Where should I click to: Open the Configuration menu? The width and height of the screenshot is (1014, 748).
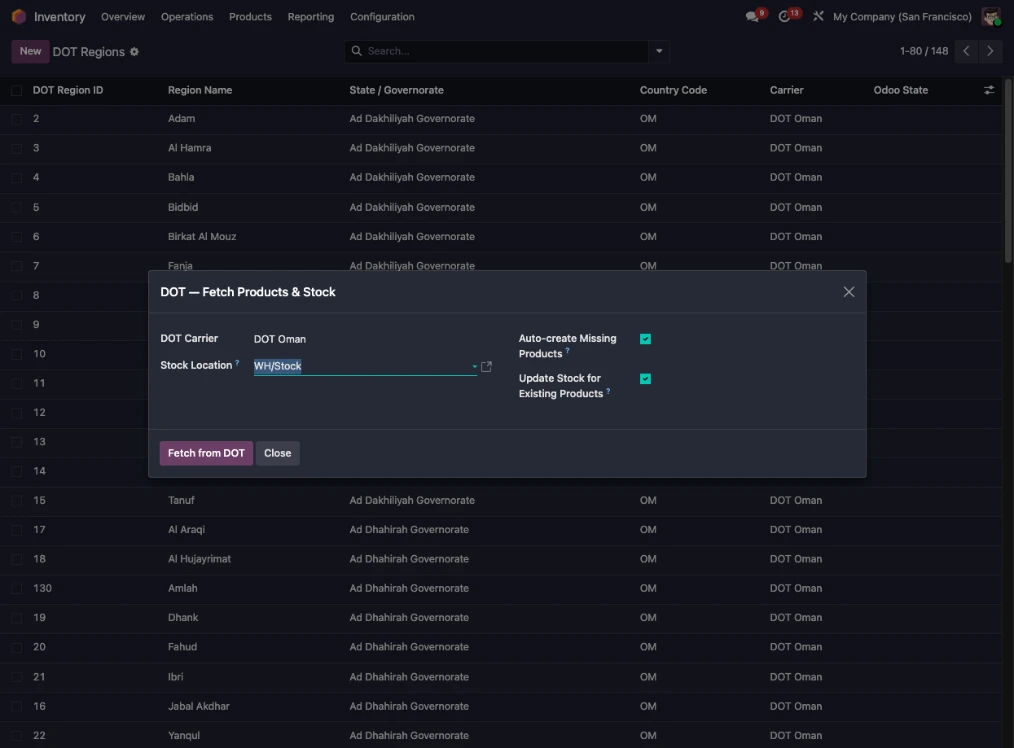pyautogui.click(x=382, y=16)
